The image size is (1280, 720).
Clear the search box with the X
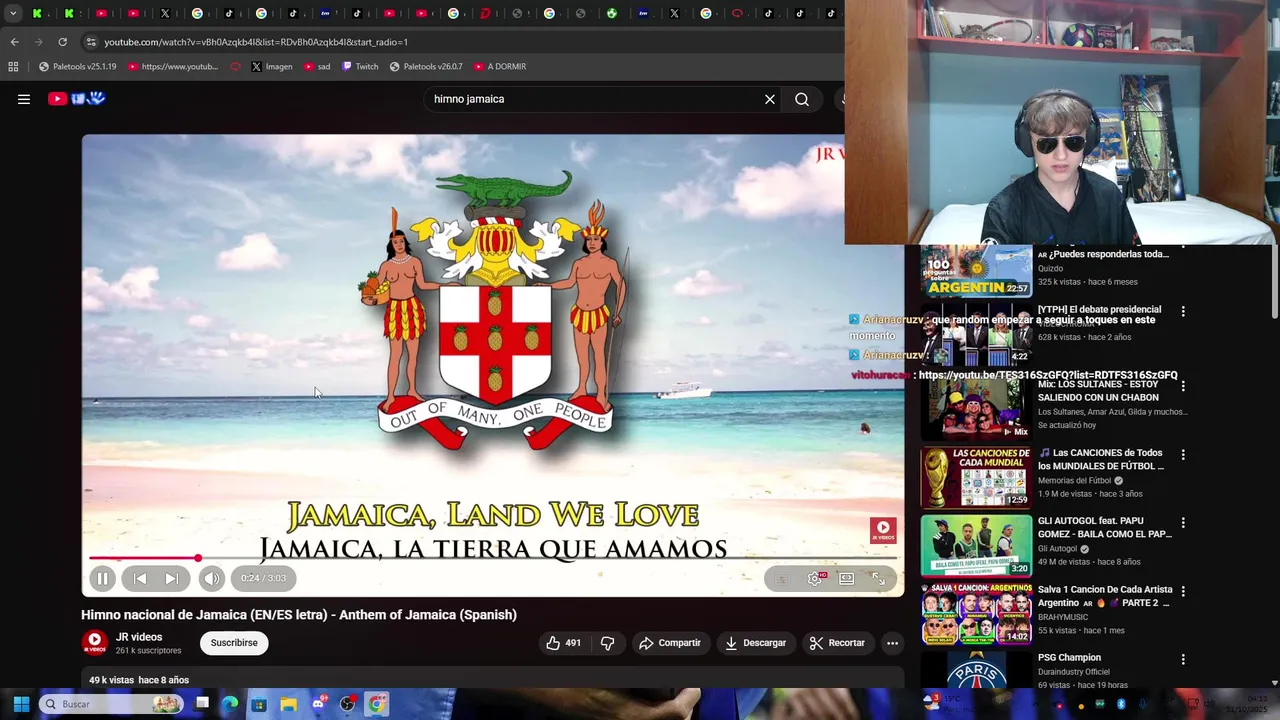[x=770, y=99]
